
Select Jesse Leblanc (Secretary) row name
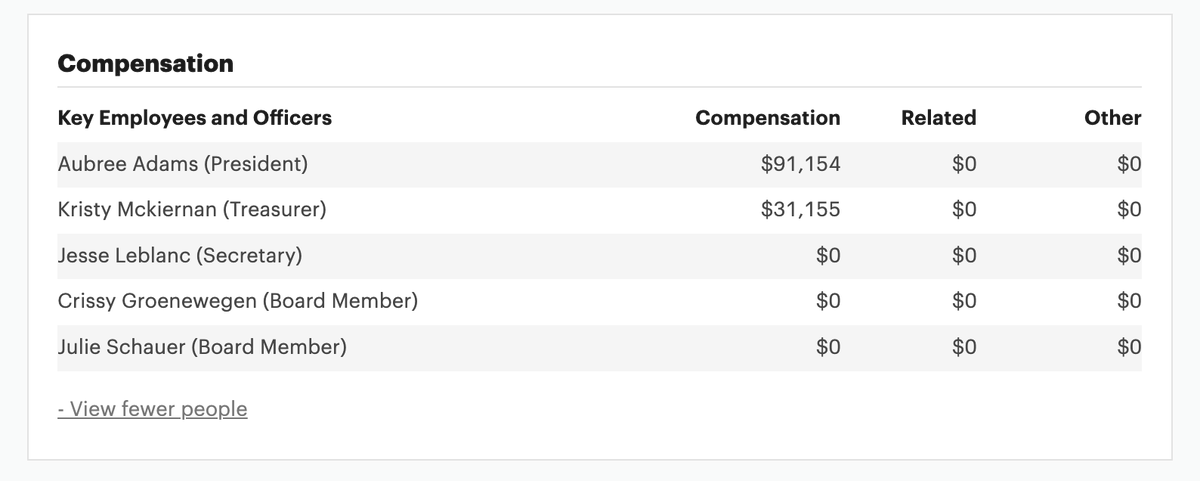coord(180,256)
